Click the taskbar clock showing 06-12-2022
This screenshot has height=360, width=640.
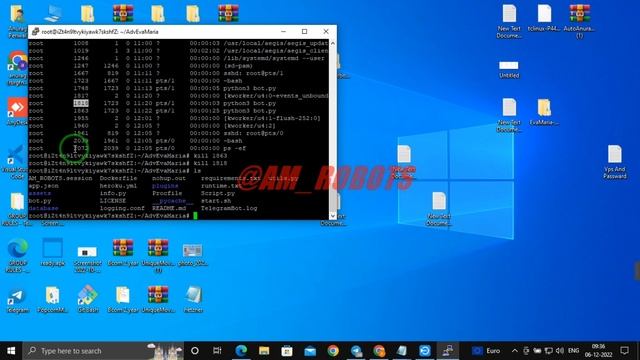pos(598,351)
